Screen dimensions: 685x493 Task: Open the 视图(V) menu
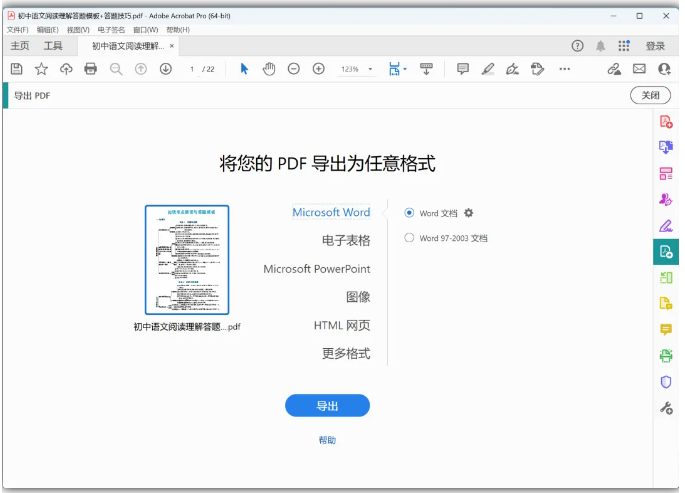(78, 30)
